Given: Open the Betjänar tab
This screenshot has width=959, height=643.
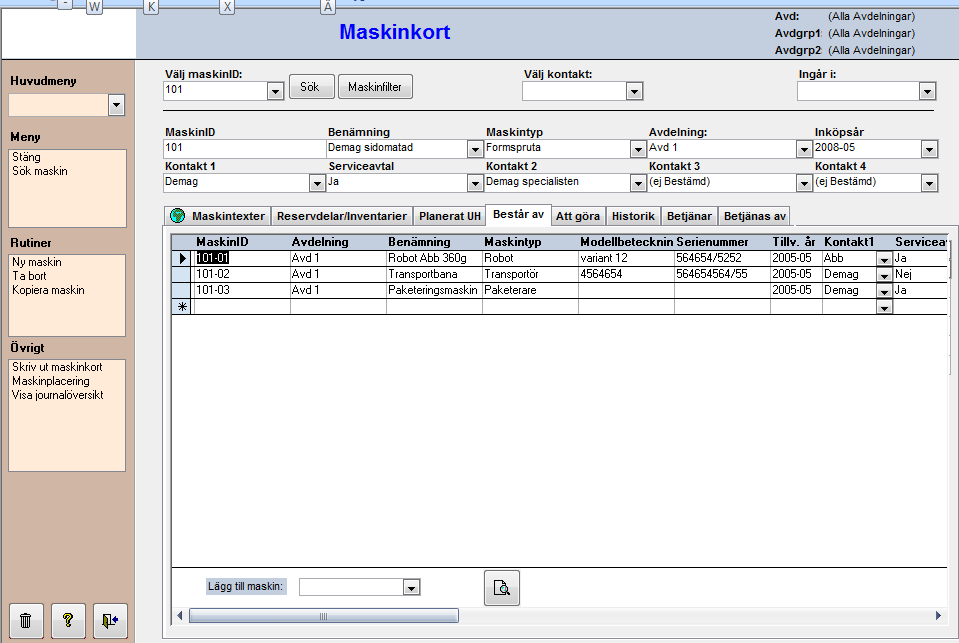Looking at the screenshot, I should pyautogui.click(x=689, y=216).
